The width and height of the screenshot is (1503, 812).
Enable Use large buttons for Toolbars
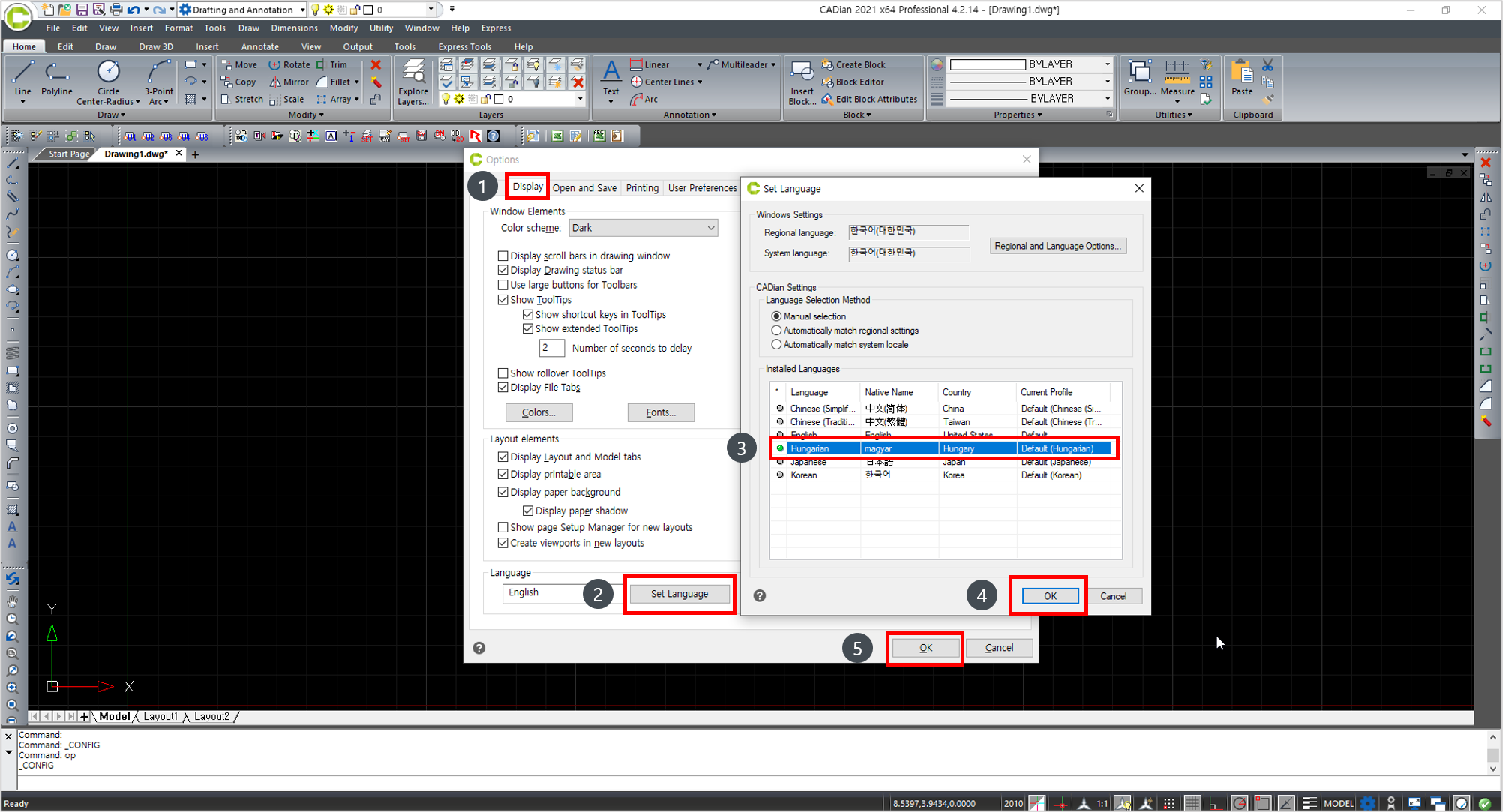[x=503, y=285]
